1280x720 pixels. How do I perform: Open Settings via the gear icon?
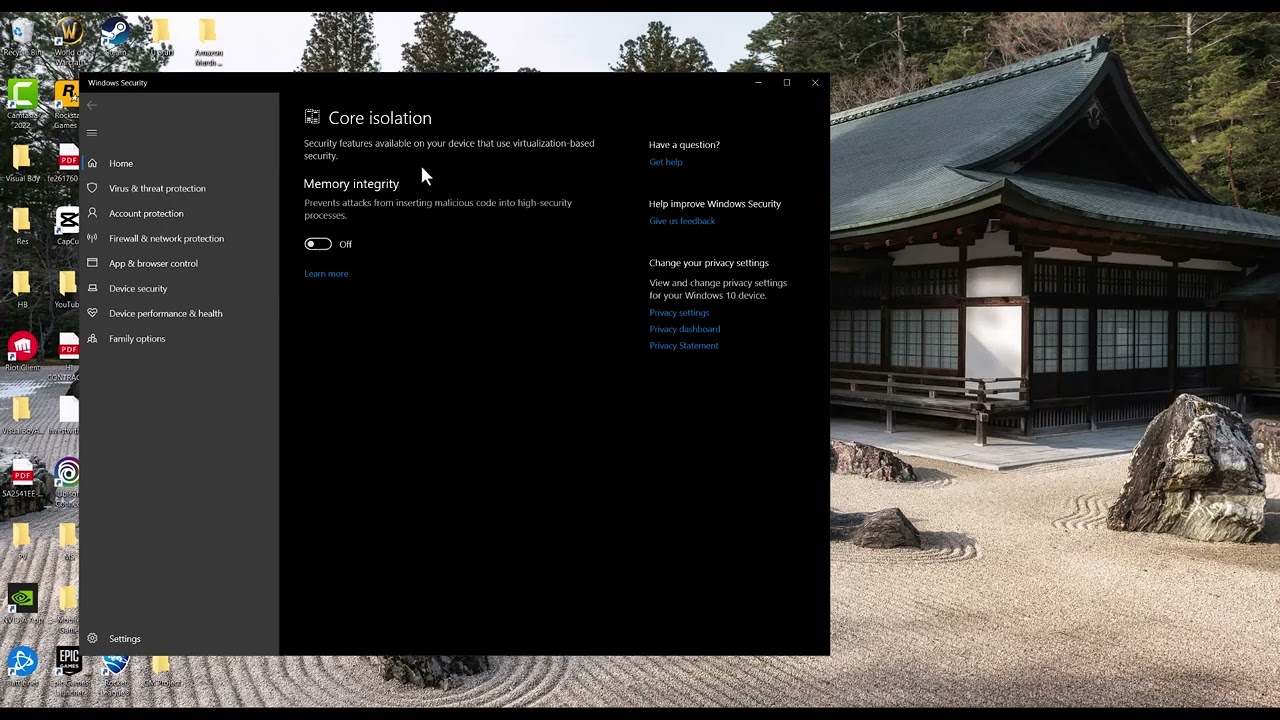(92, 638)
